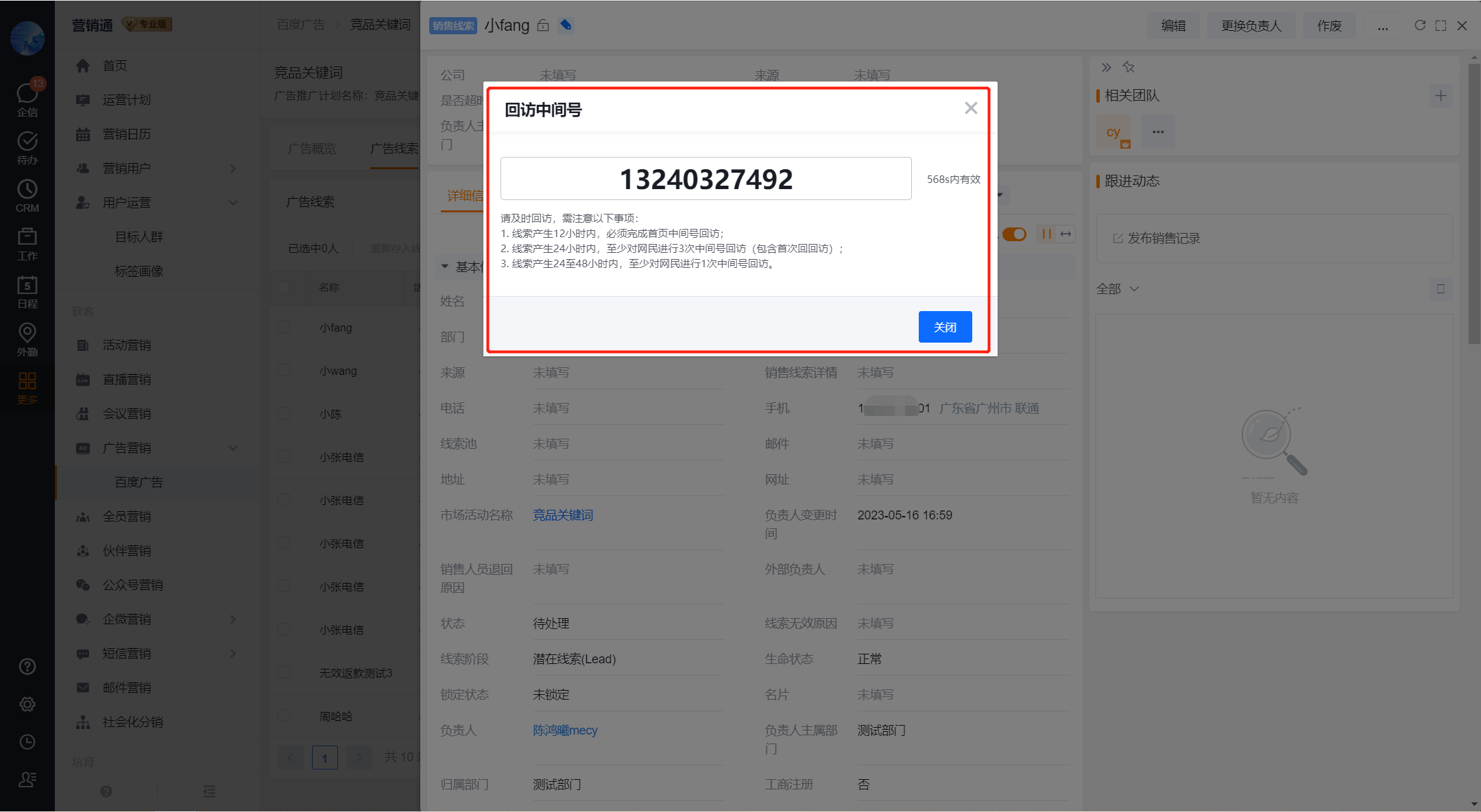Switch to the 广告概览 tab
The image size is (1481, 812).
[312, 149]
